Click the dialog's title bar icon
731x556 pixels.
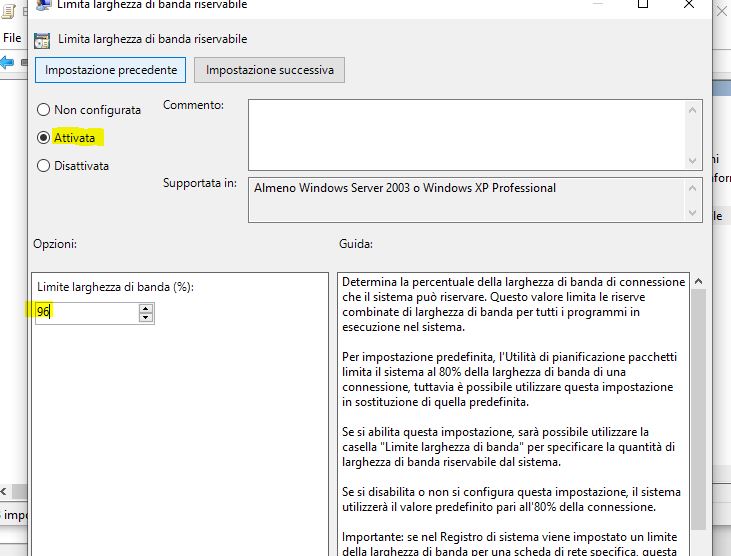click(42, 5)
